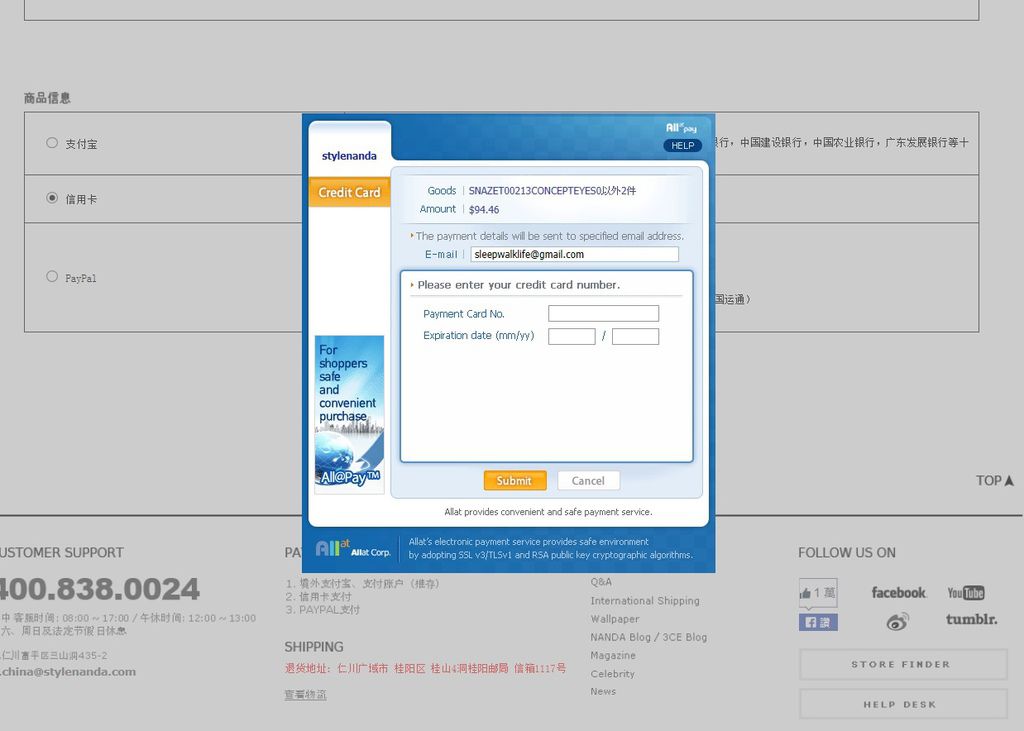Click the 查看物流 tracking link

pyautogui.click(x=305, y=694)
